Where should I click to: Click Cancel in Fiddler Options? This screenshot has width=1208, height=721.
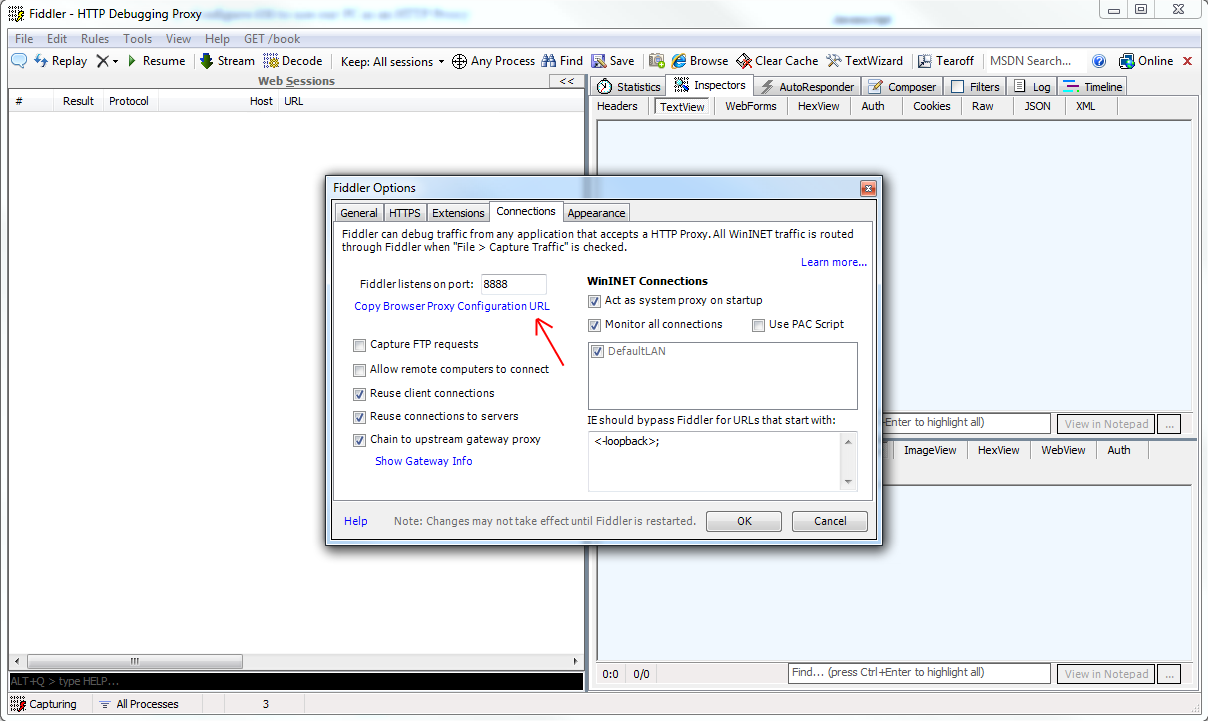click(830, 521)
